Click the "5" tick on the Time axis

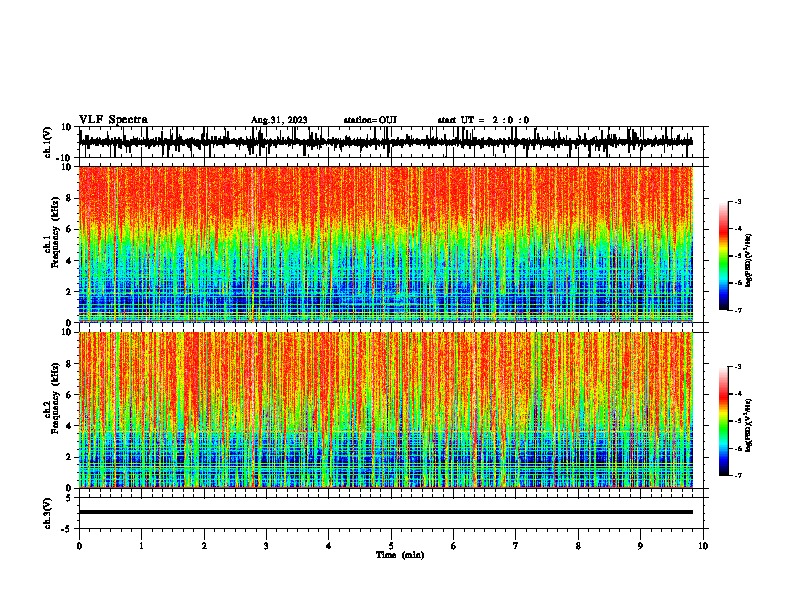point(391,546)
